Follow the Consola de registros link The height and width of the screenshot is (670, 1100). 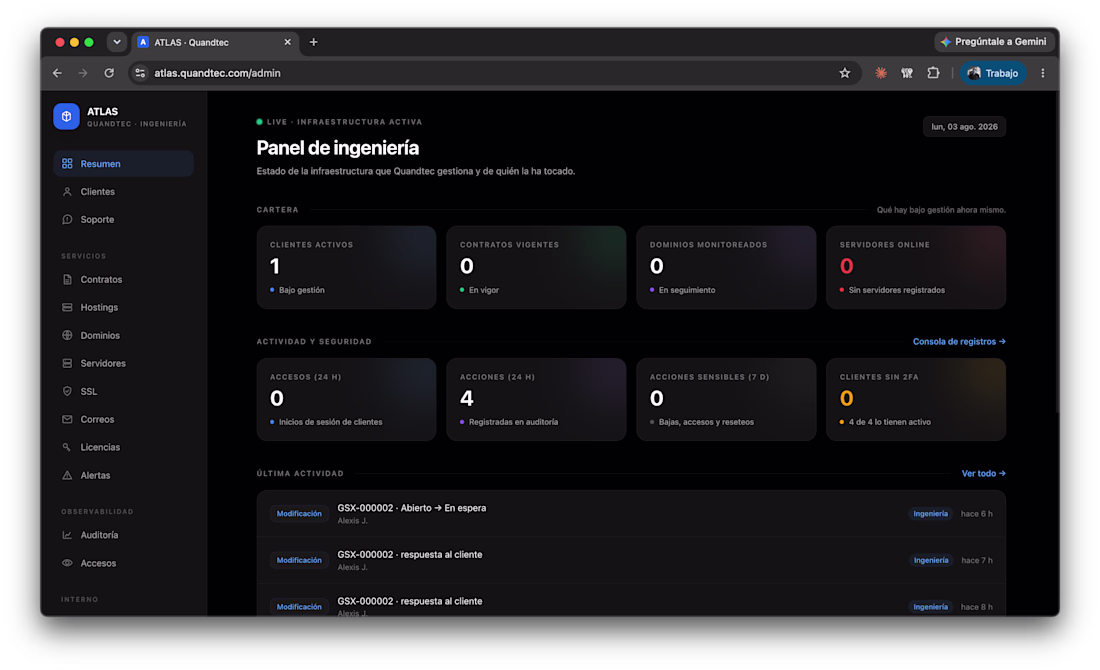click(x=959, y=342)
